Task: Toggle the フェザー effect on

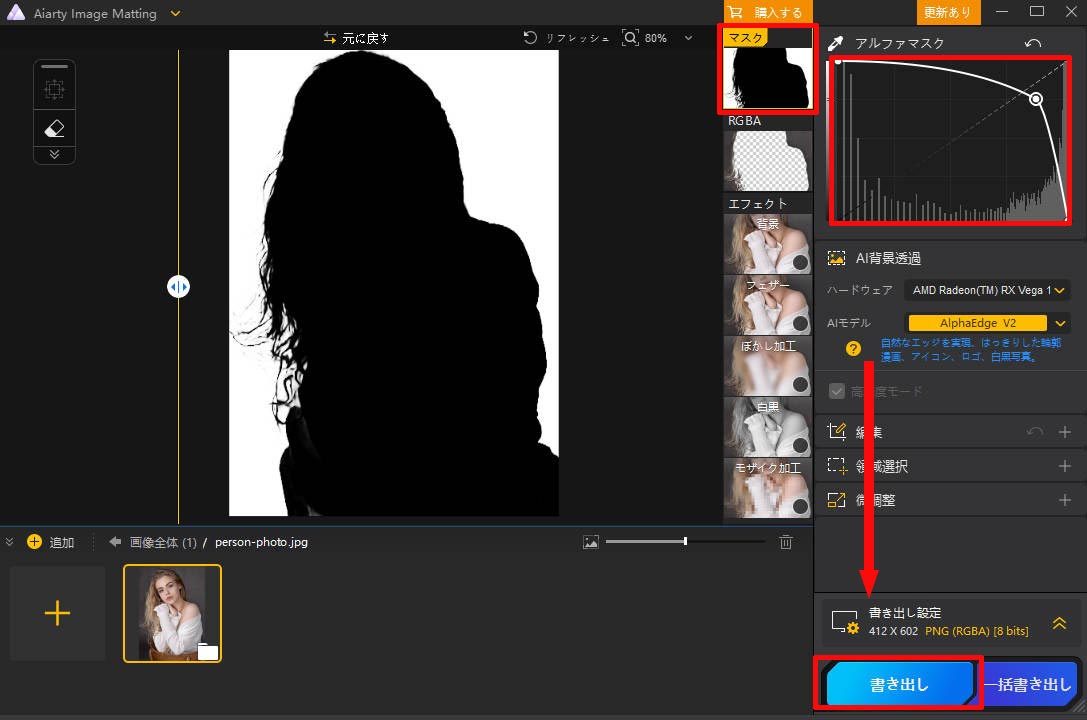Action: (x=802, y=324)
